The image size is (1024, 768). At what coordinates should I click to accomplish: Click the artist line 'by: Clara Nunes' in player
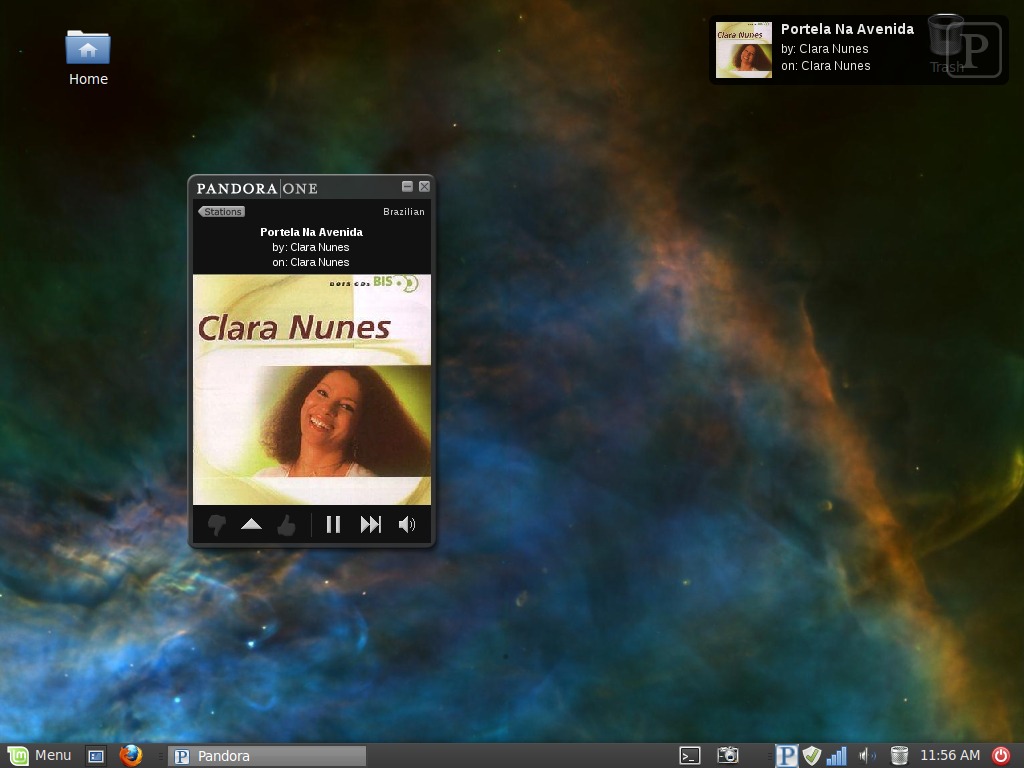[311, 247]
